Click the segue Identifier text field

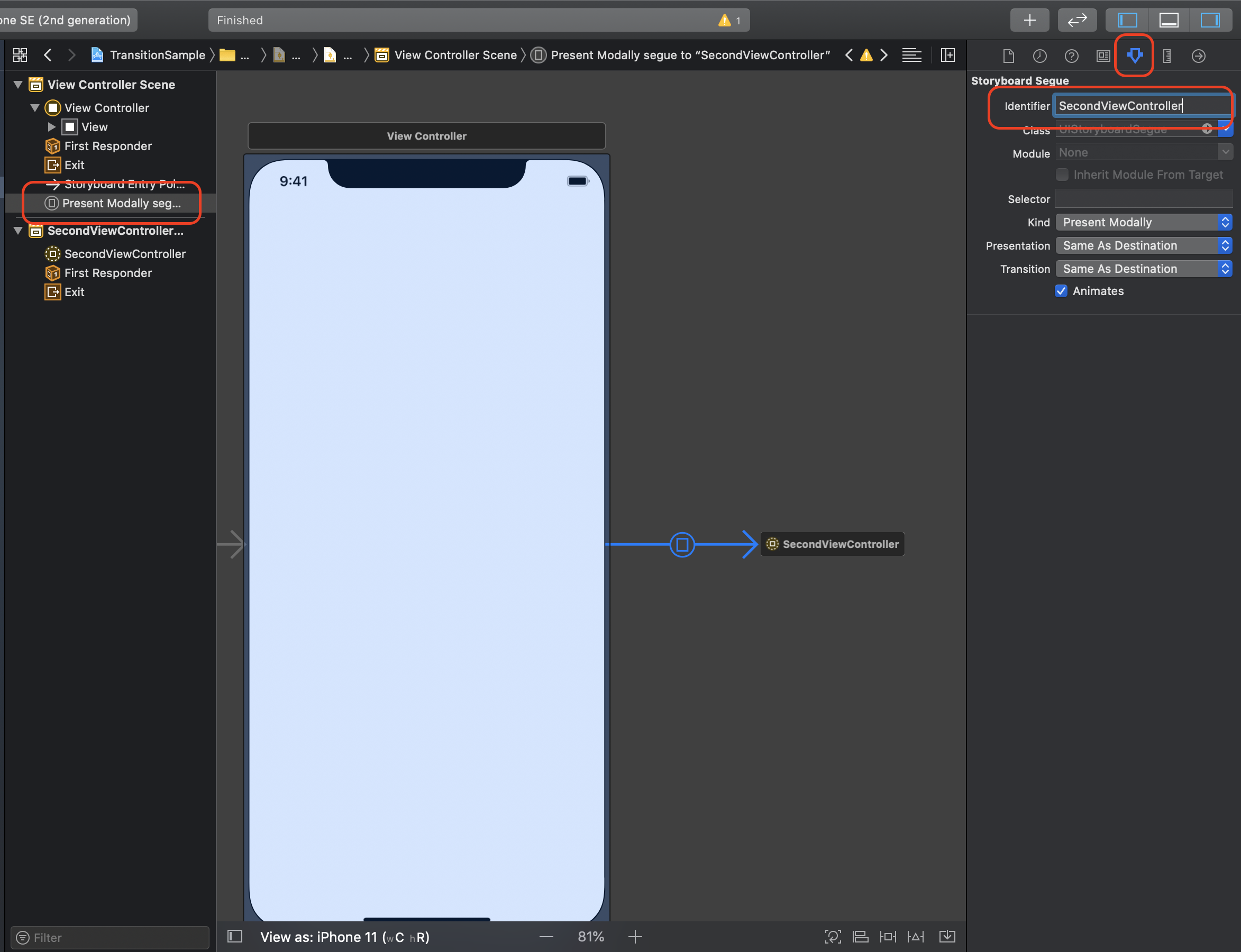[1143, 106]
